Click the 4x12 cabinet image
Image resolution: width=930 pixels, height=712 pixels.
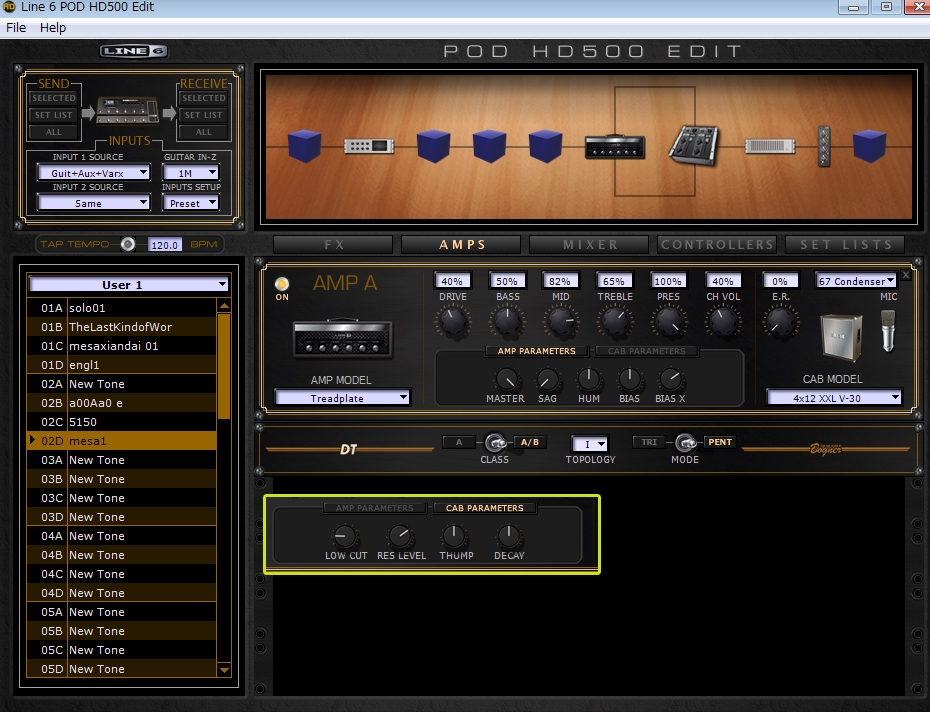click(x=840, y=337)
